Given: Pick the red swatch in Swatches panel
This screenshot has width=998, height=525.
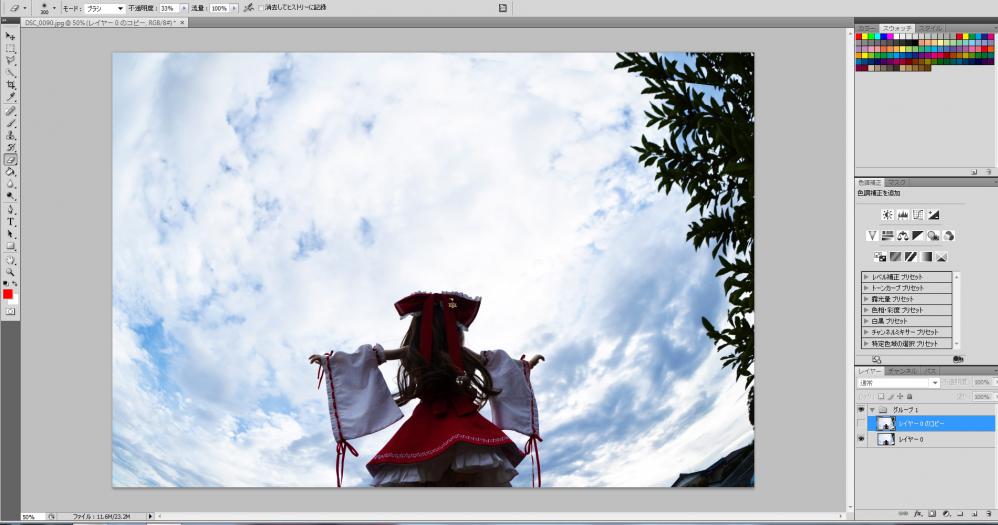Looking at the screenshot, I should [859, 37].
